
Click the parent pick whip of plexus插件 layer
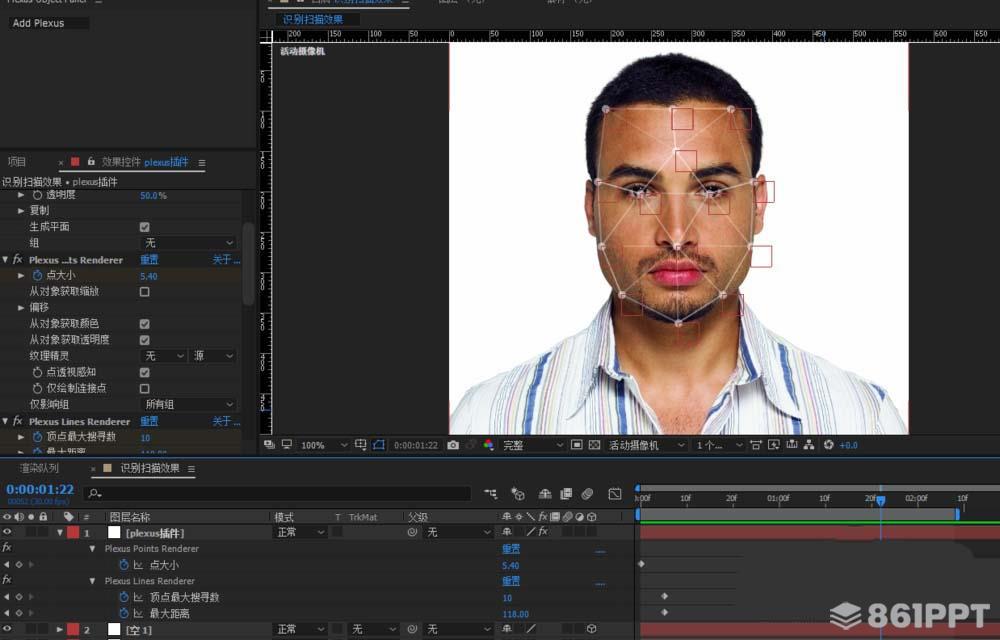[x=413, y=532]
